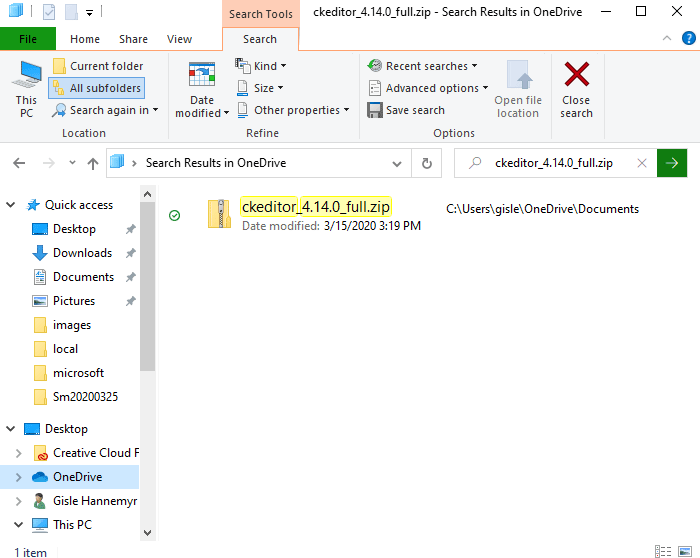Switch to large thumbnails view icon
The width and height of the screenshot is (700, 558).
pos(685,551)
